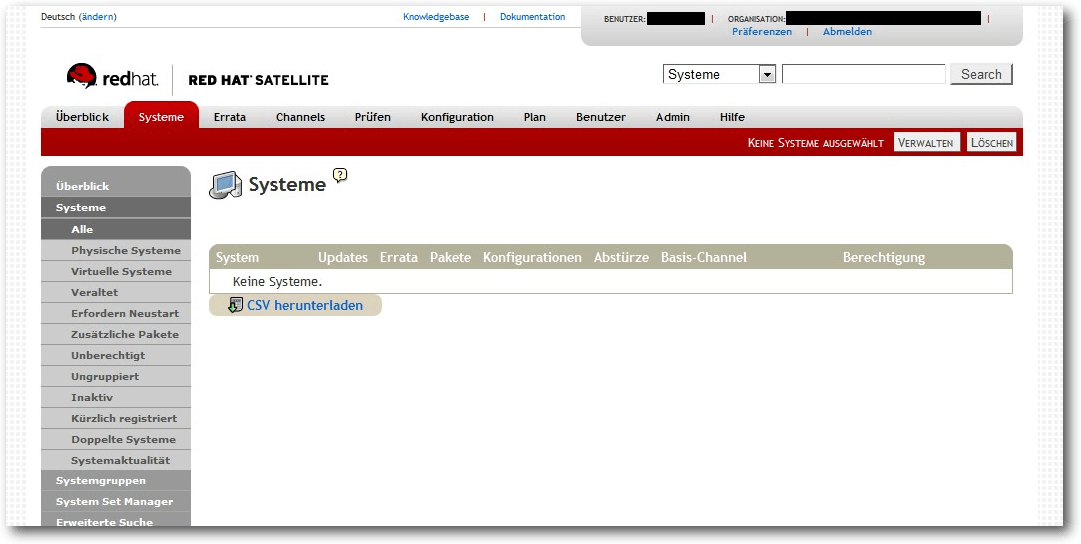
Task: Open Systemgruppen in the sidebar
Action: tap(116, 481)
